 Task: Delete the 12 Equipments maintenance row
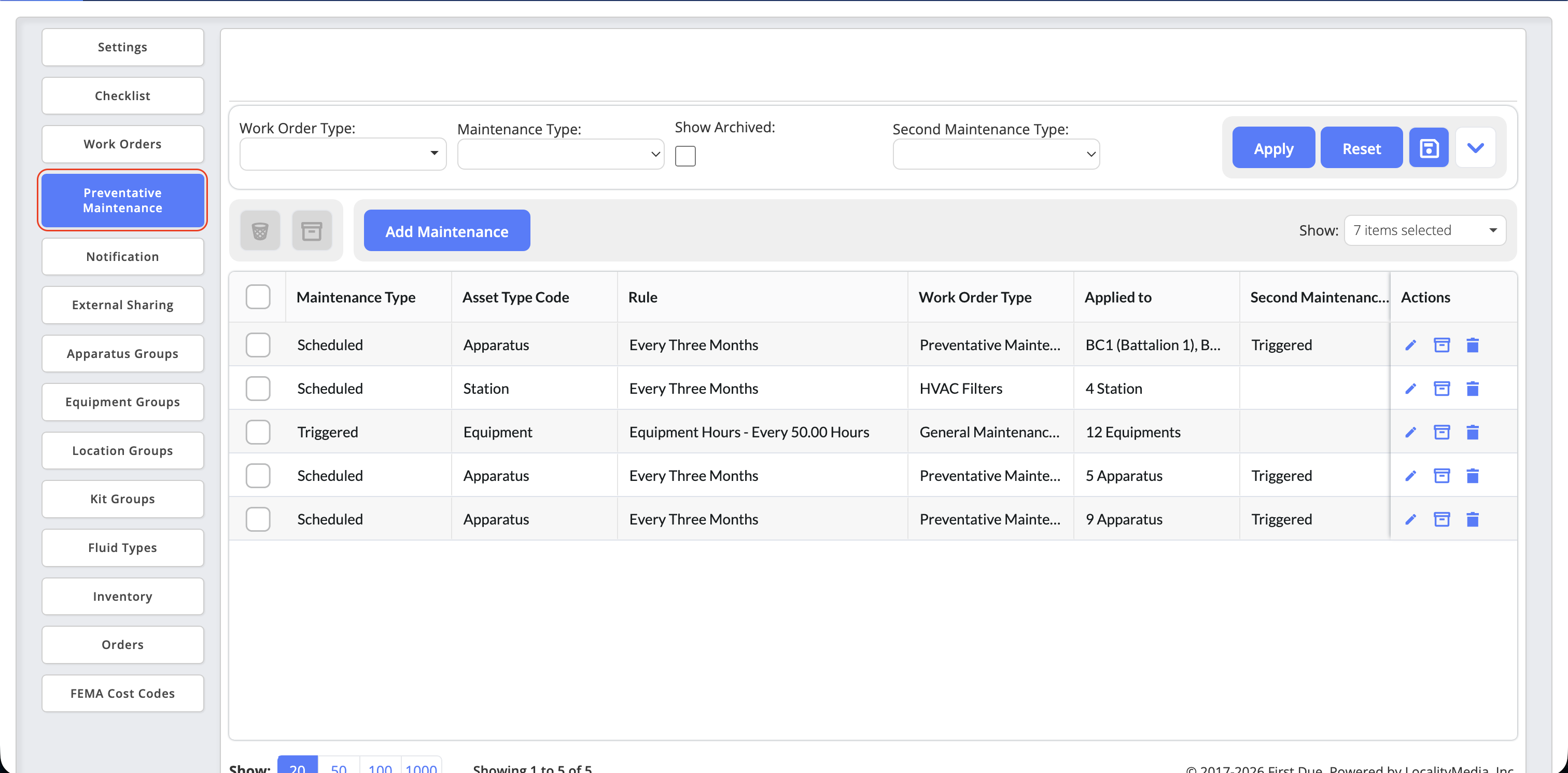(x=1473, y=433)
